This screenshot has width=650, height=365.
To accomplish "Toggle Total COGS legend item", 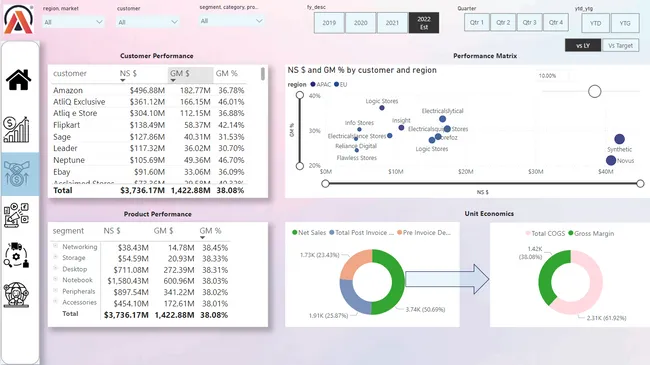I will coord(545,234).
